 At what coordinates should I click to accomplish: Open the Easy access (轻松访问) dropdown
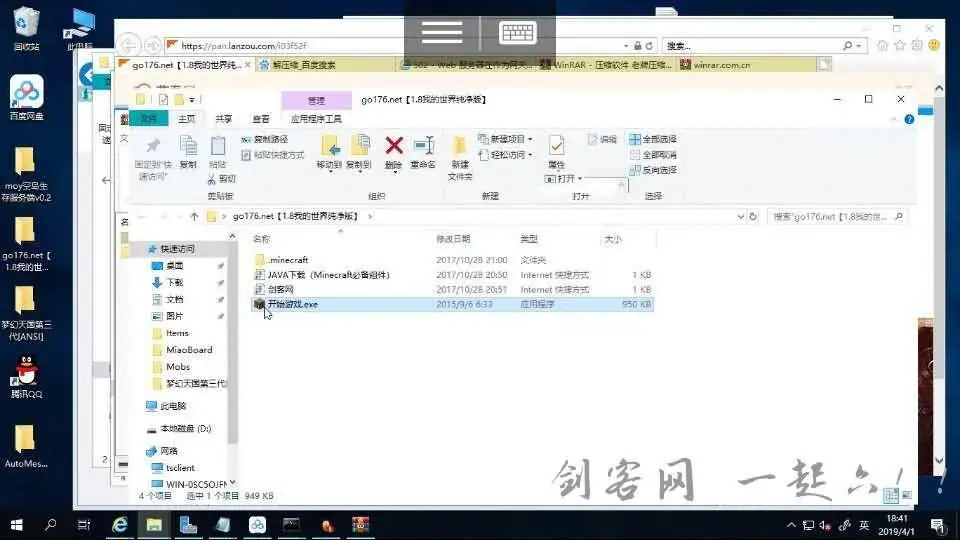click(x=505, y=155)
